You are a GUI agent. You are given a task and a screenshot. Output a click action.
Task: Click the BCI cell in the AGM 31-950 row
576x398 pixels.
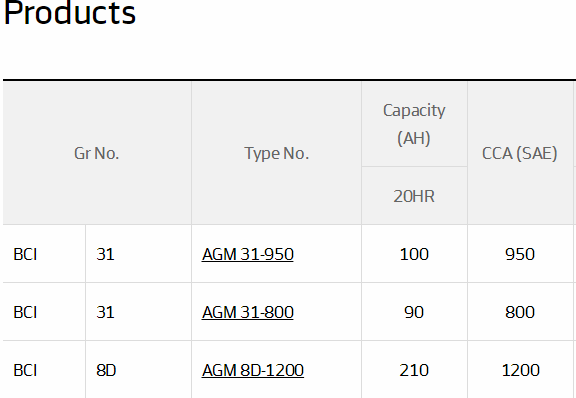coord(44,254)
